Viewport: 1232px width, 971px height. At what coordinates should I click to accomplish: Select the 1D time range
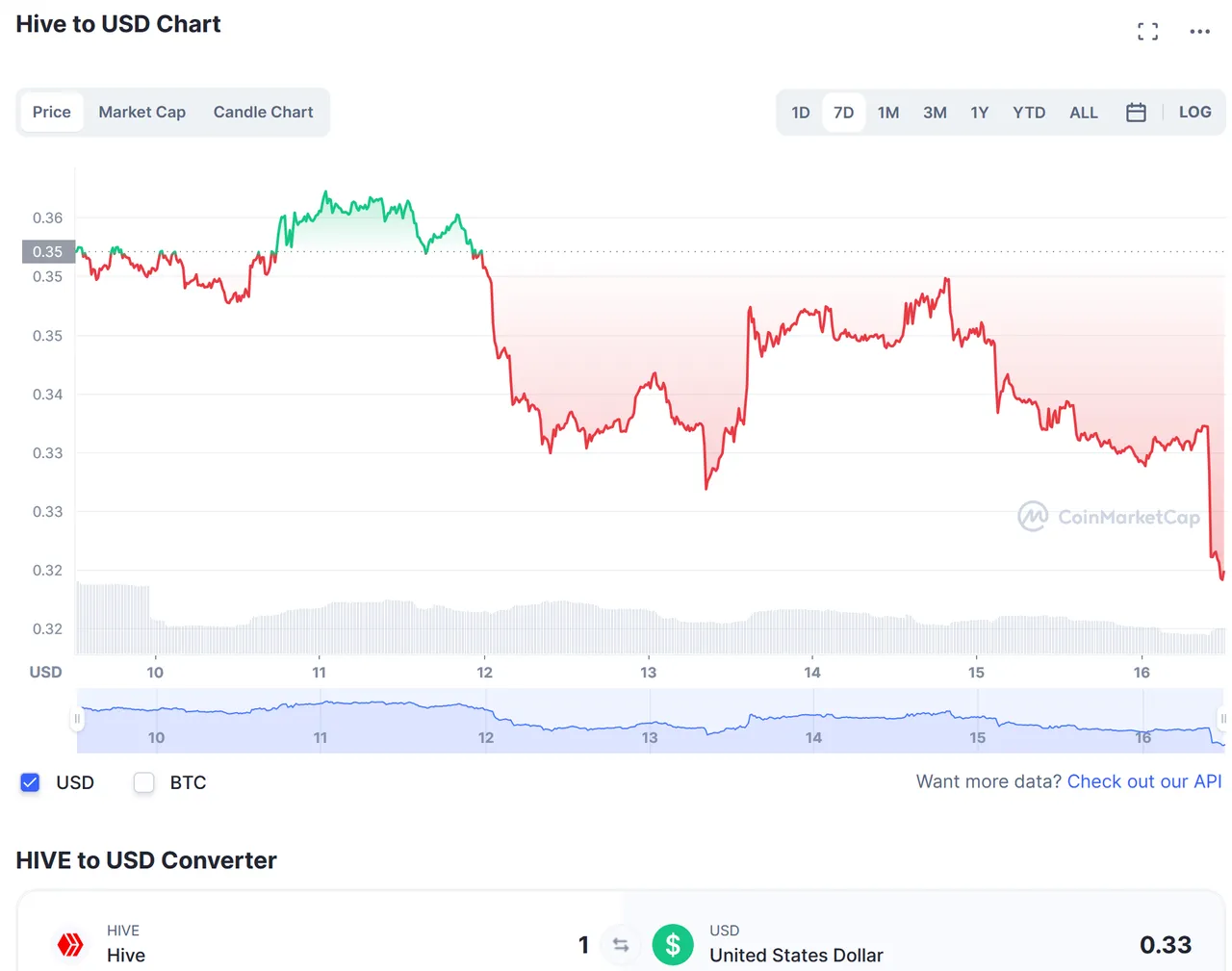(801, 113)
